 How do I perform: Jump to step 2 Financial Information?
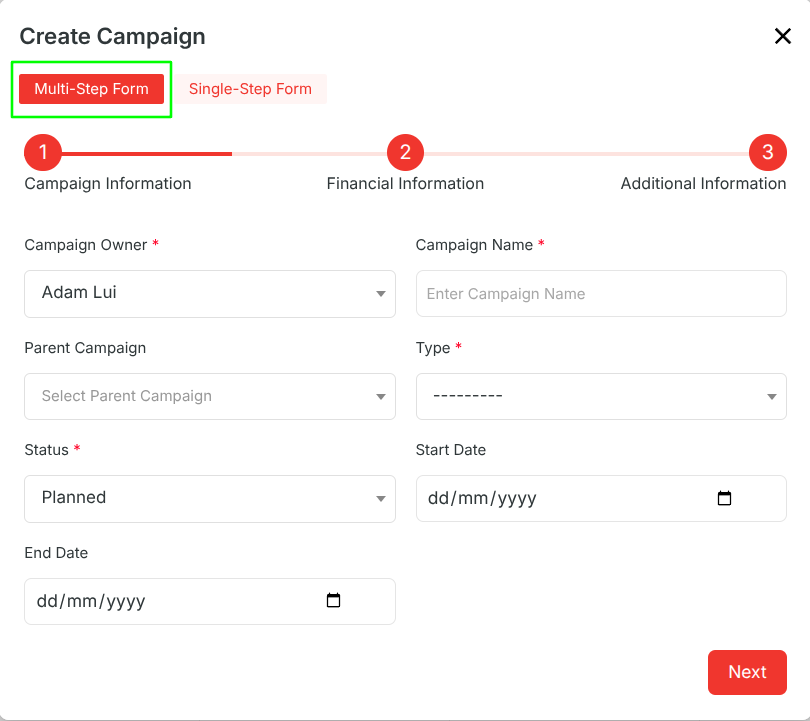[x=406, y=152]
